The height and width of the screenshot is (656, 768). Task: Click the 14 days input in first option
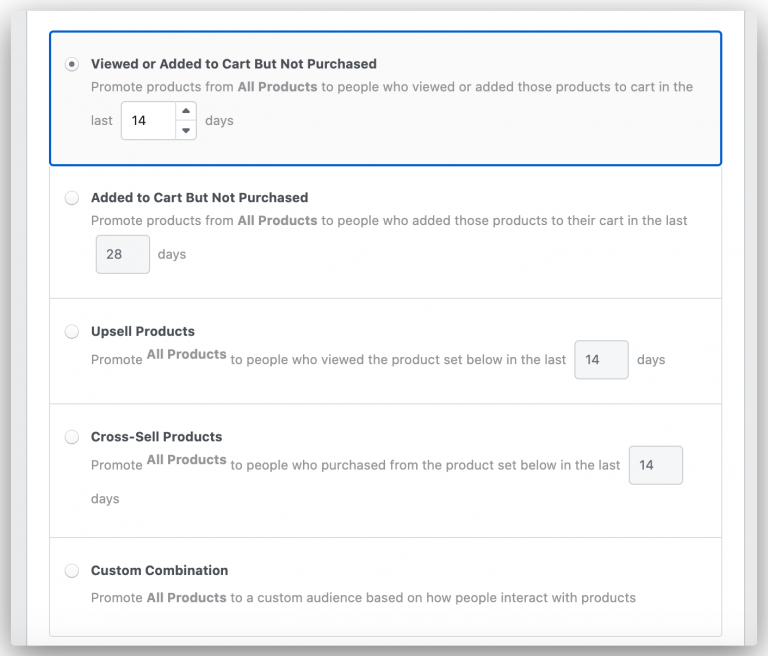tap(148, 121)
